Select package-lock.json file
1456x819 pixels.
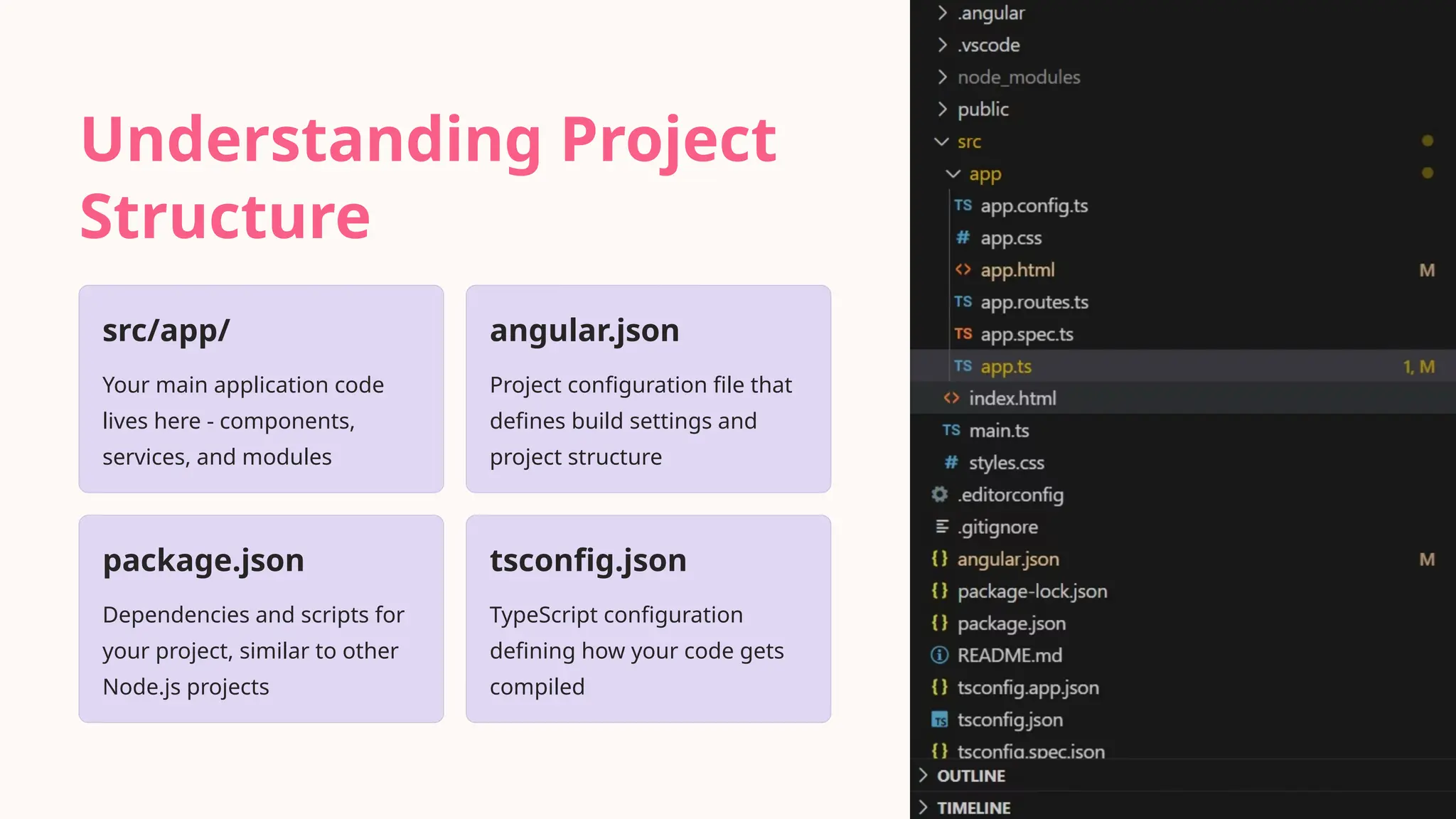1032,591
